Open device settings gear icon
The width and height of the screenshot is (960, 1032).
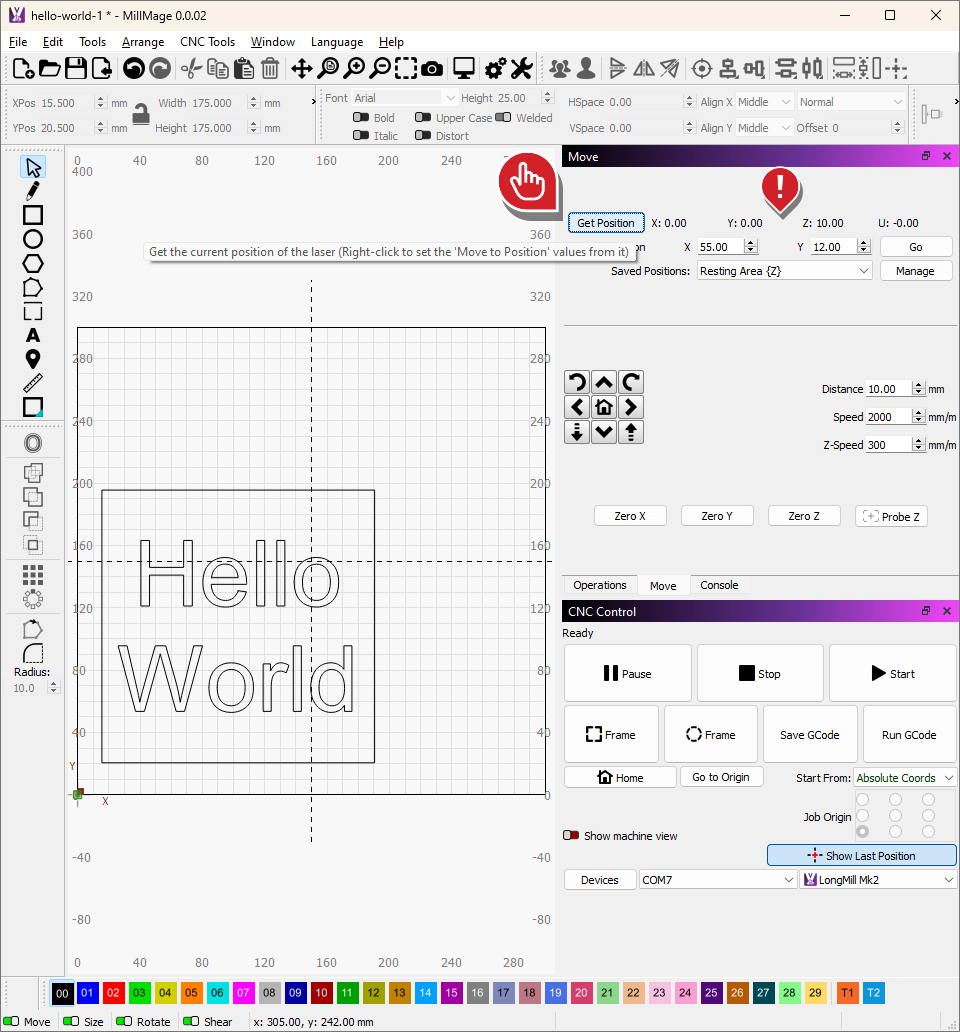(x=494, y=68)
